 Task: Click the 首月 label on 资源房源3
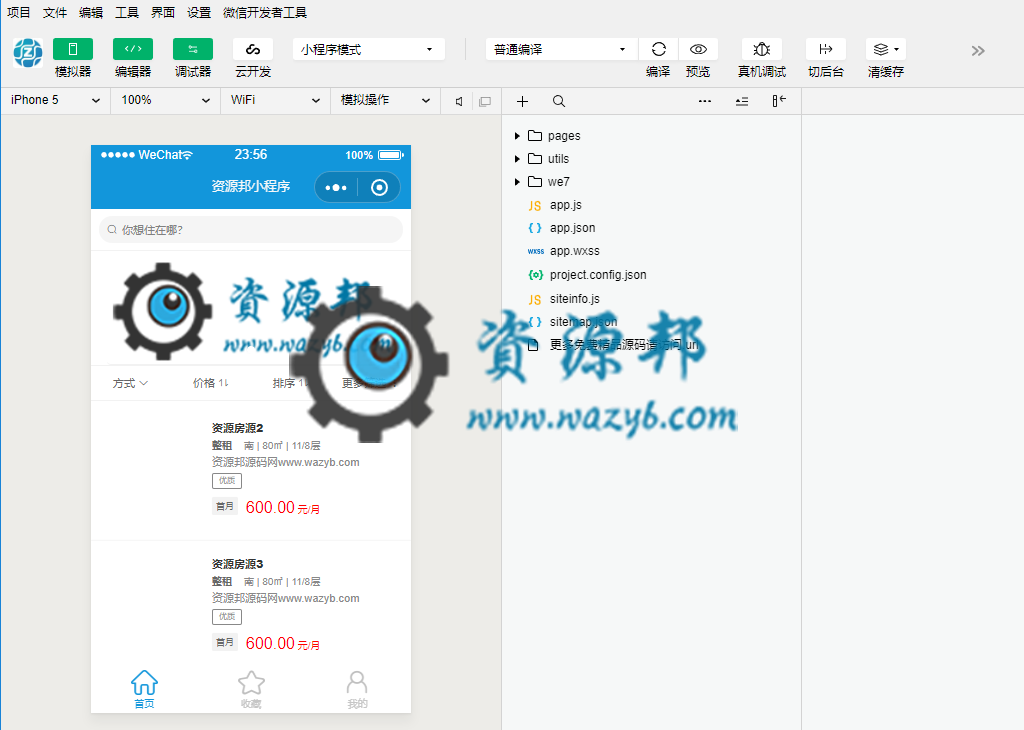click(224, 643)
